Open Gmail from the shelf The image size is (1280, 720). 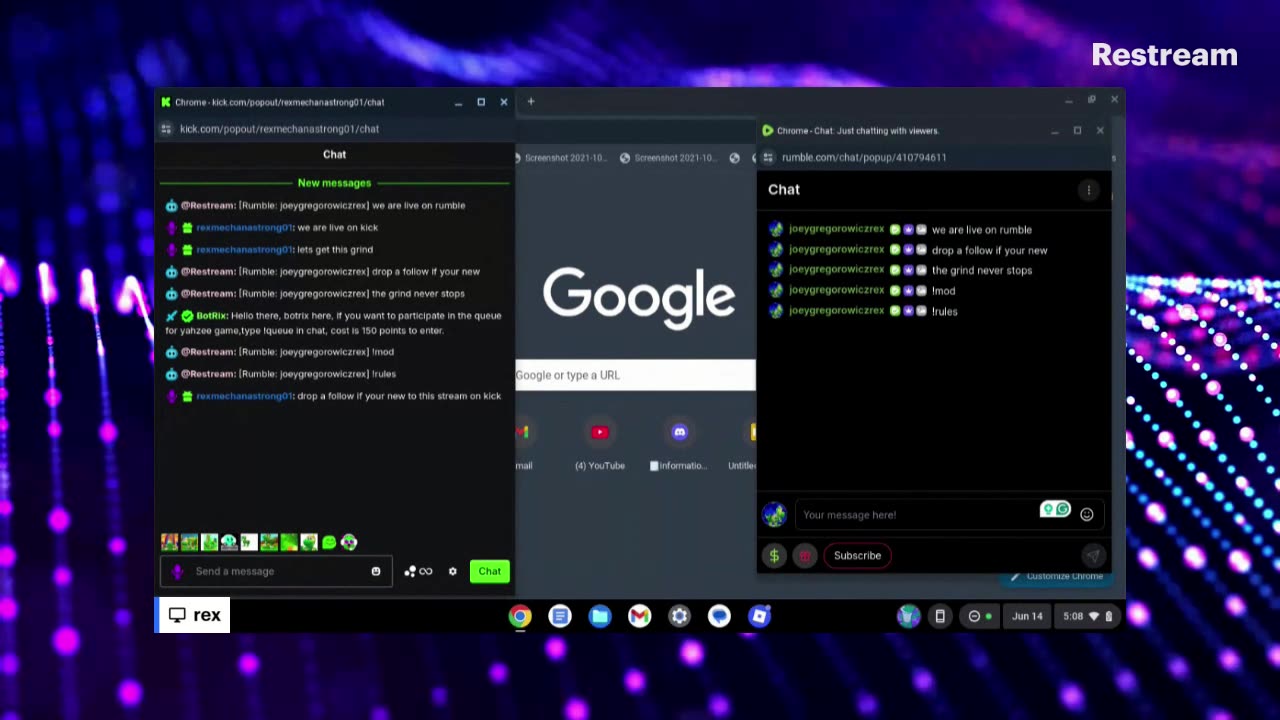pos(640,616)
